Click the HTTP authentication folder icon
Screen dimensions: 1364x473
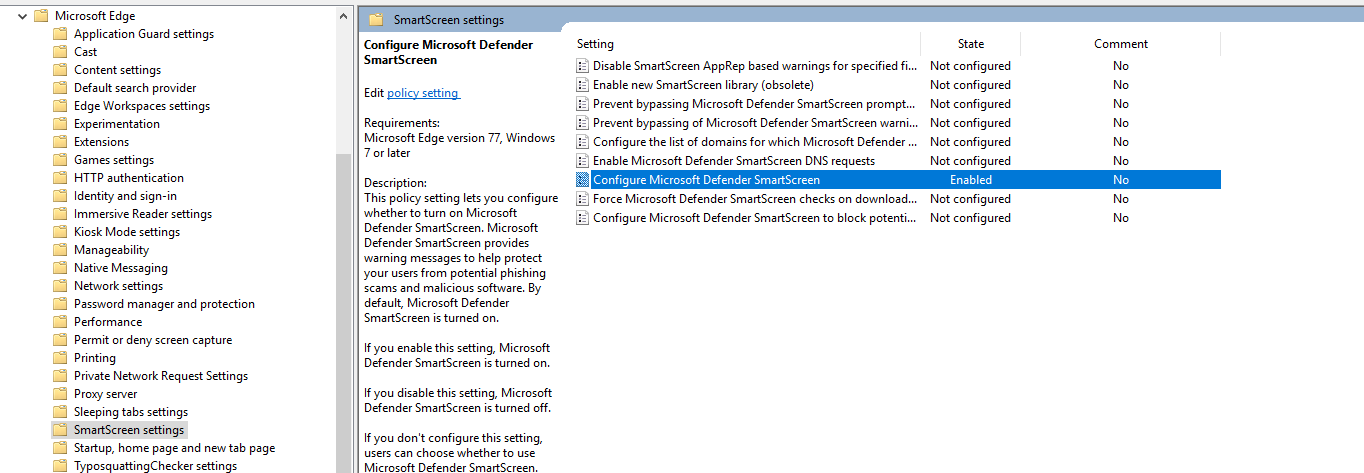click(60, 178)
